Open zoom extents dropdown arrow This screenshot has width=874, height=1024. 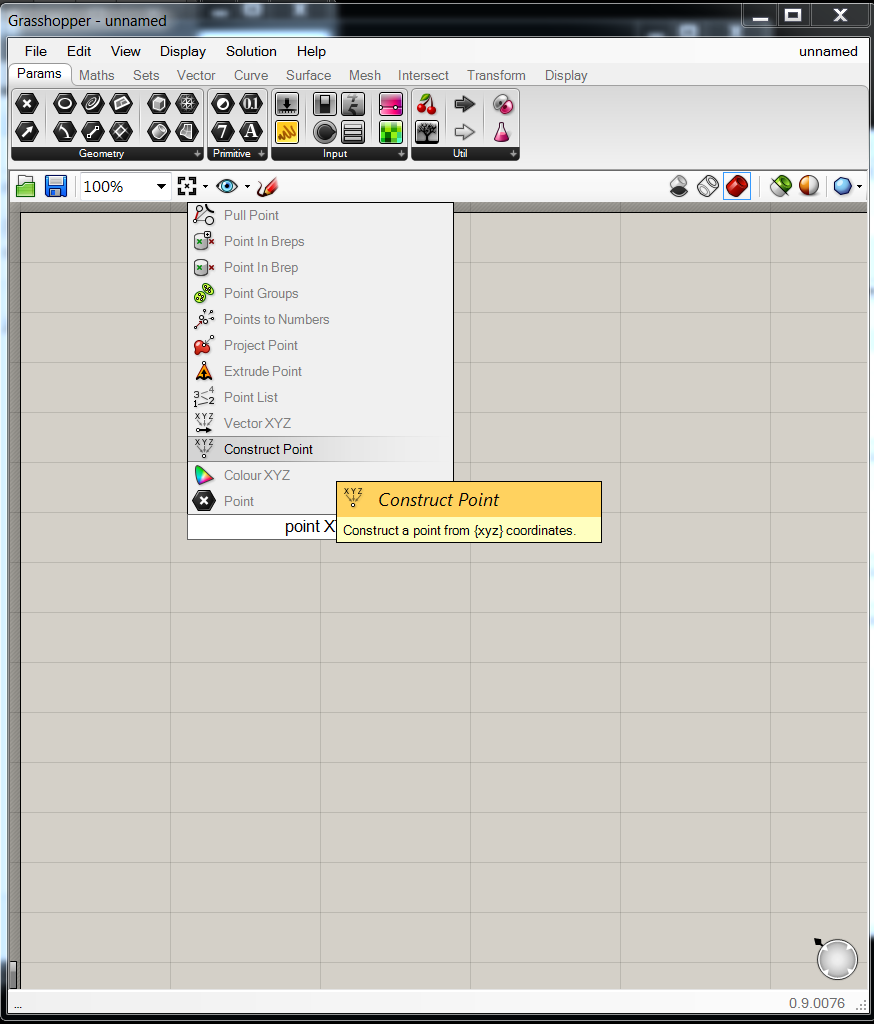pos(205,187)
